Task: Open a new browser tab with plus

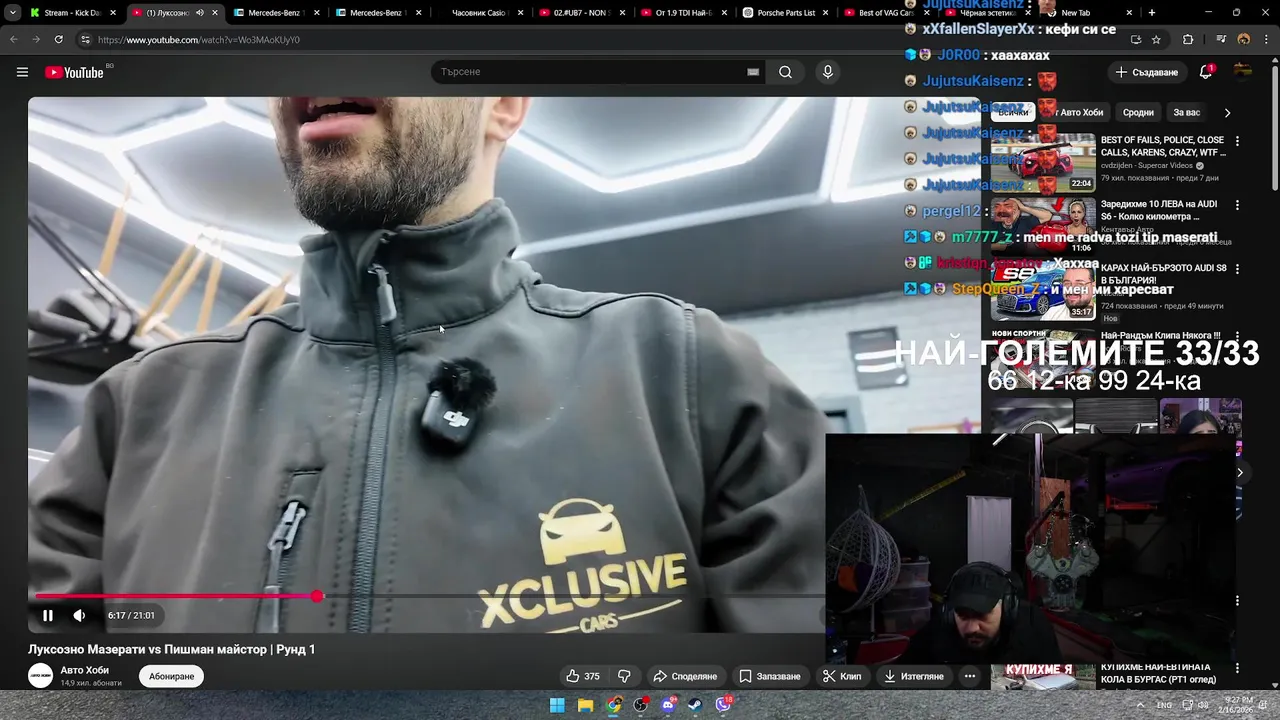Action: (x=1152, y=13)
